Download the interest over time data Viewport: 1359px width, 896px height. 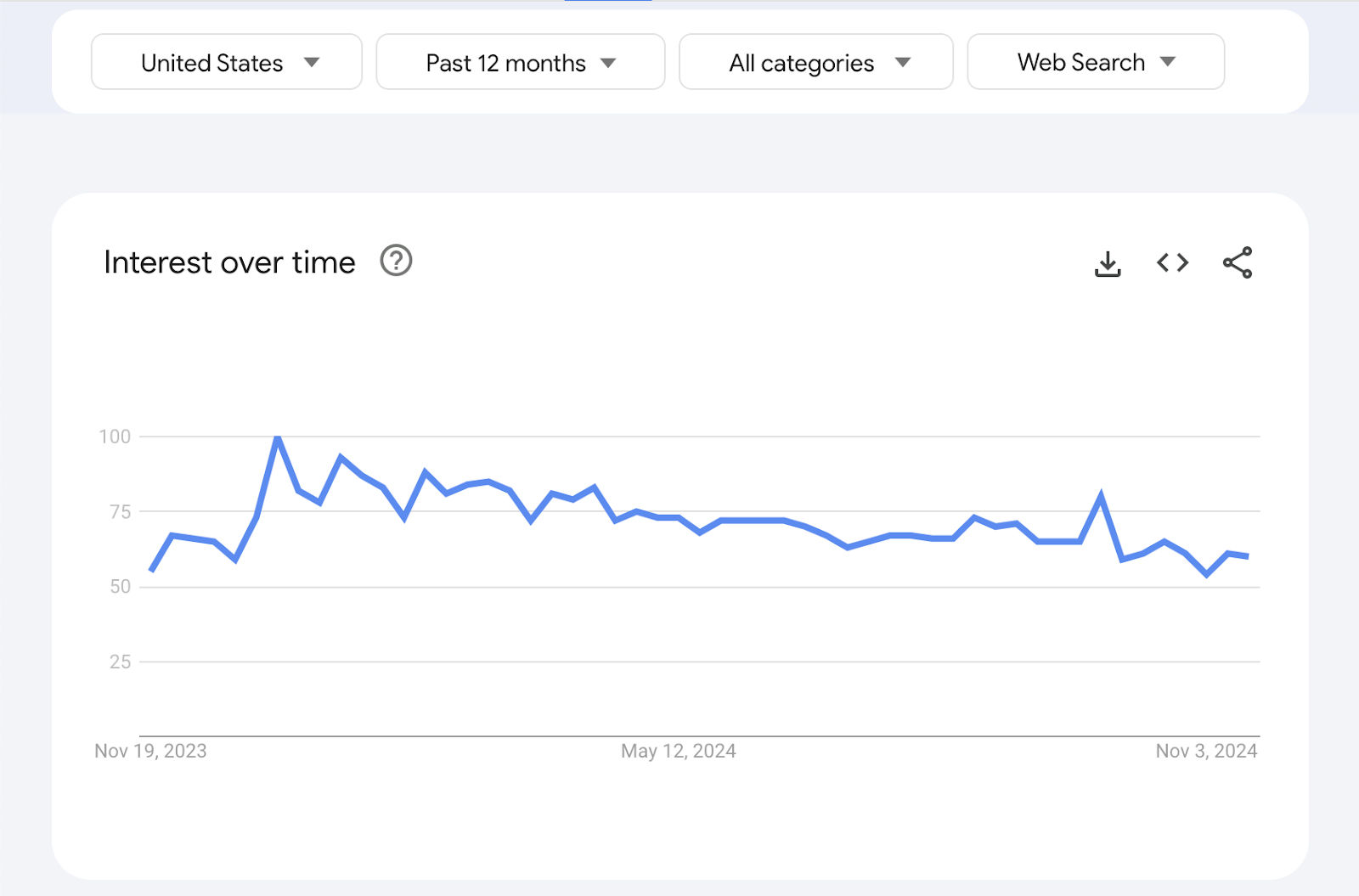pos(1108,263)
